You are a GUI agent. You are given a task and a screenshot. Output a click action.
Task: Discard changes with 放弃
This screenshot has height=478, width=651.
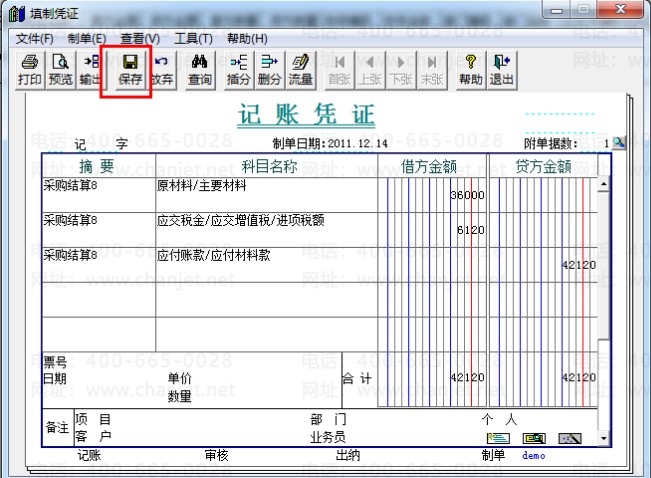click(x=162, y=70)
